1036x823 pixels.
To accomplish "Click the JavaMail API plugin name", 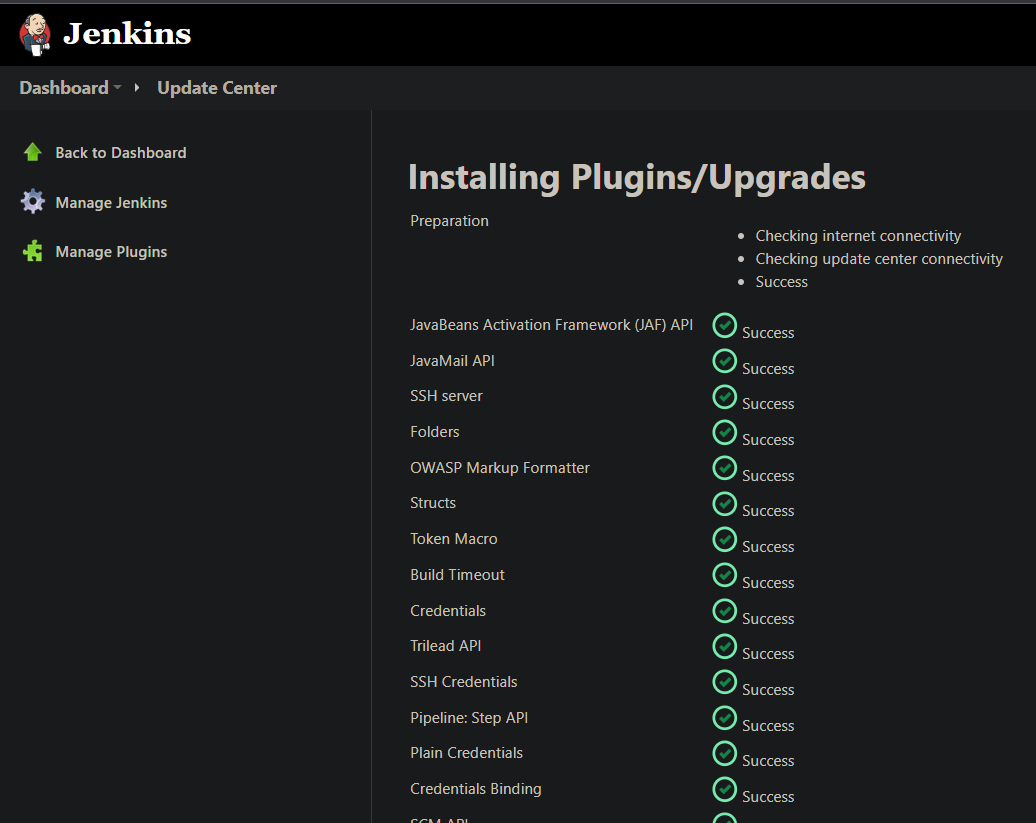I will tap(453, 361).
